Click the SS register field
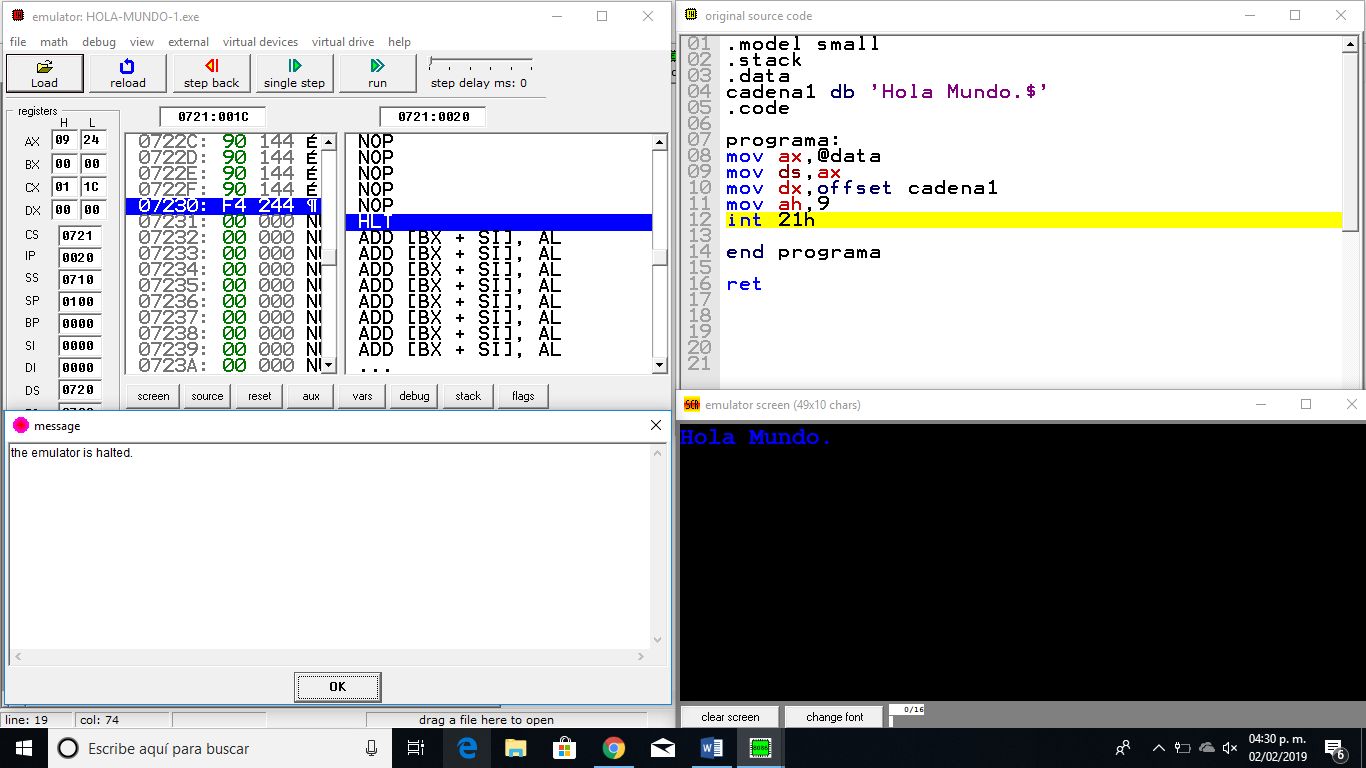The height and width of the screenshot is (768, 1366). pyautogui.click(x=79, y=280)
